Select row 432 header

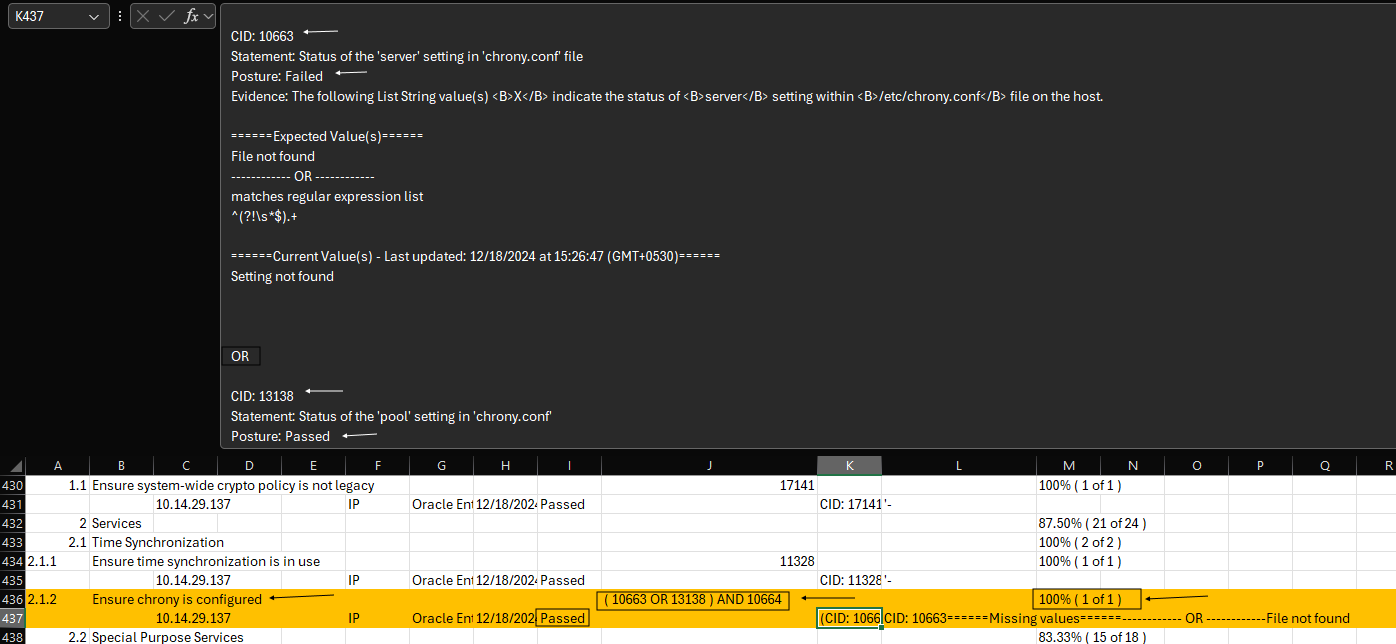pyautogui.click(x=12, y=524)
